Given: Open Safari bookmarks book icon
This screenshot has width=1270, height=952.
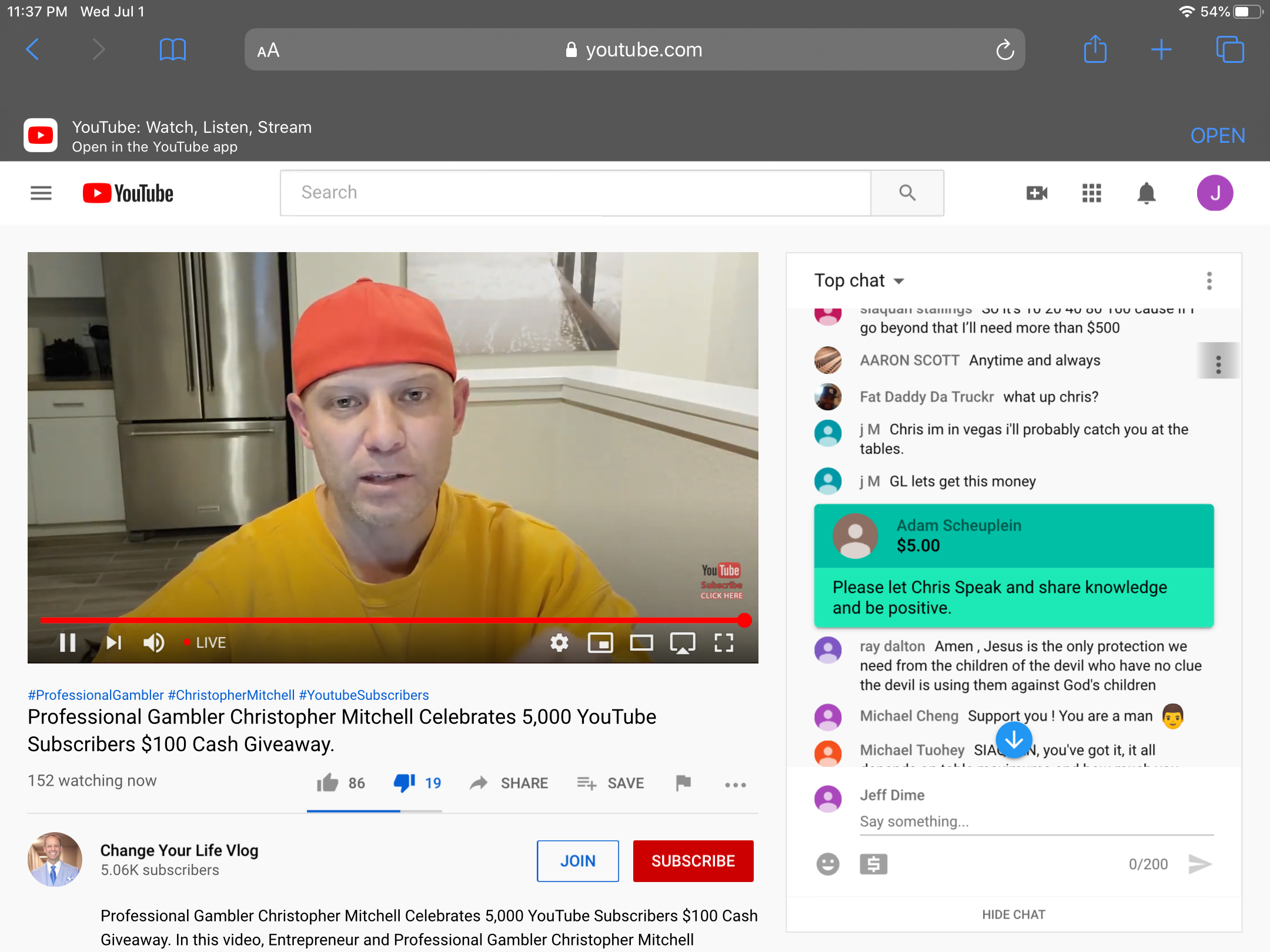Looking at the screenshot, I should [172, 49].
